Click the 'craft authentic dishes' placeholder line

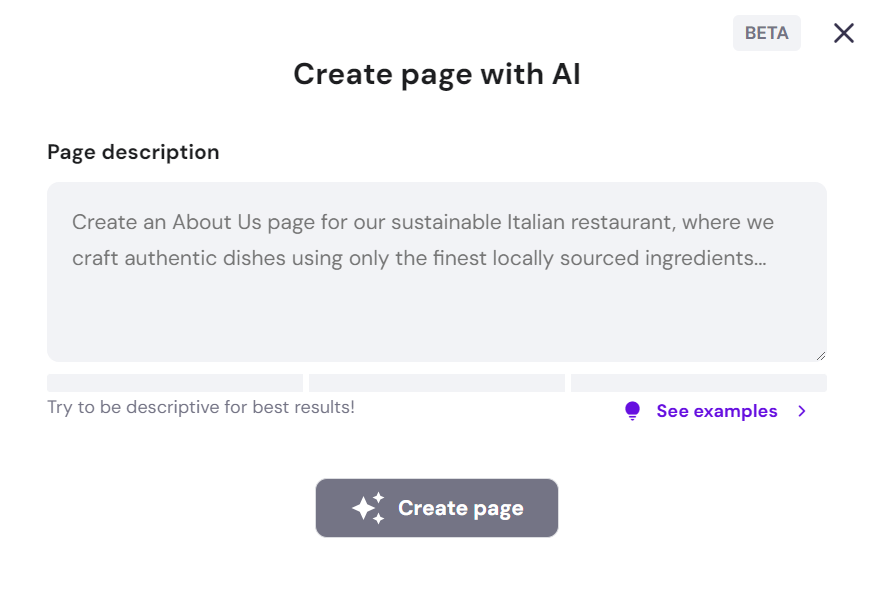click(418, 258)
